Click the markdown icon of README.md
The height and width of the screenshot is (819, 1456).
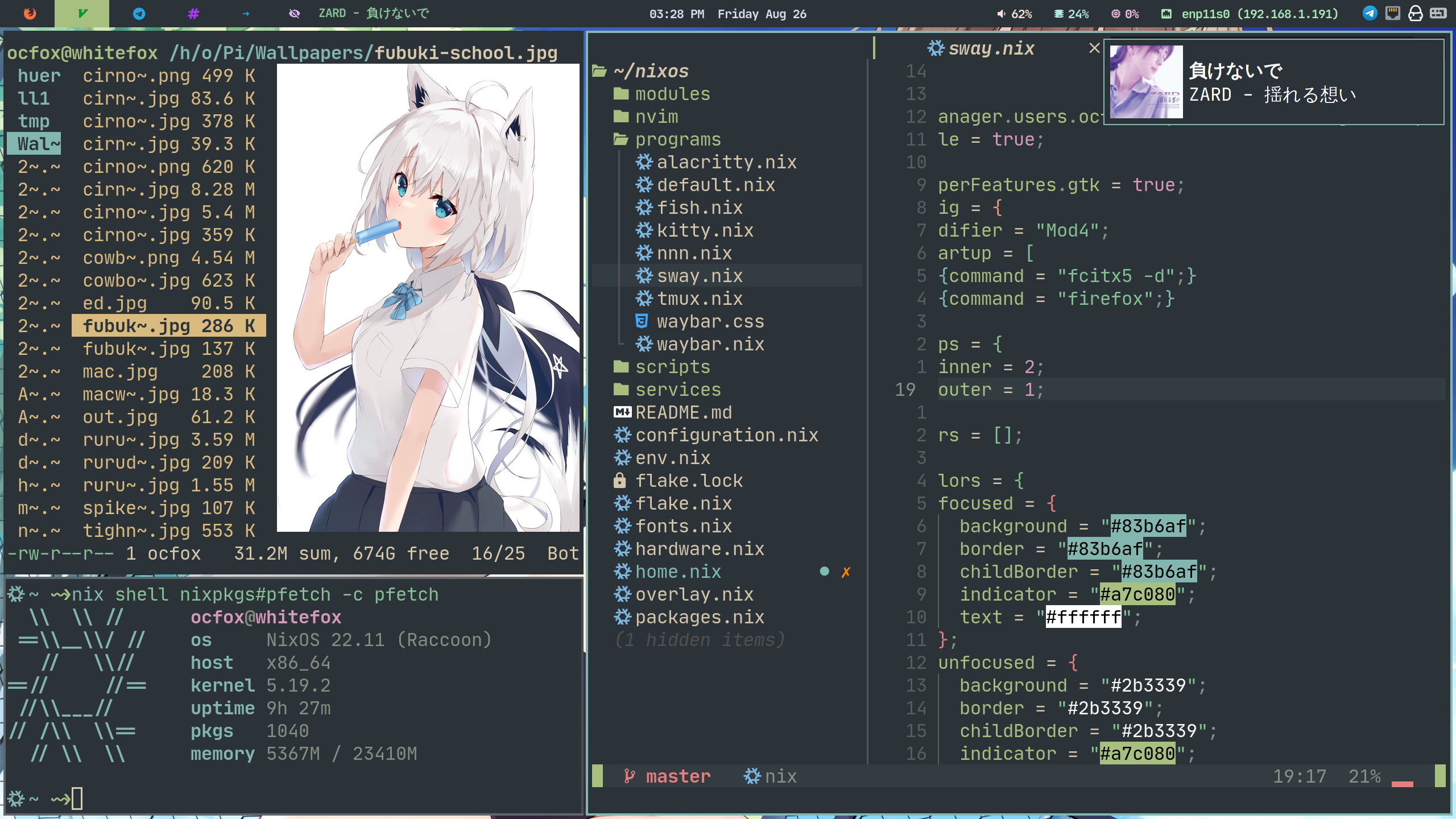pos(622,412)
